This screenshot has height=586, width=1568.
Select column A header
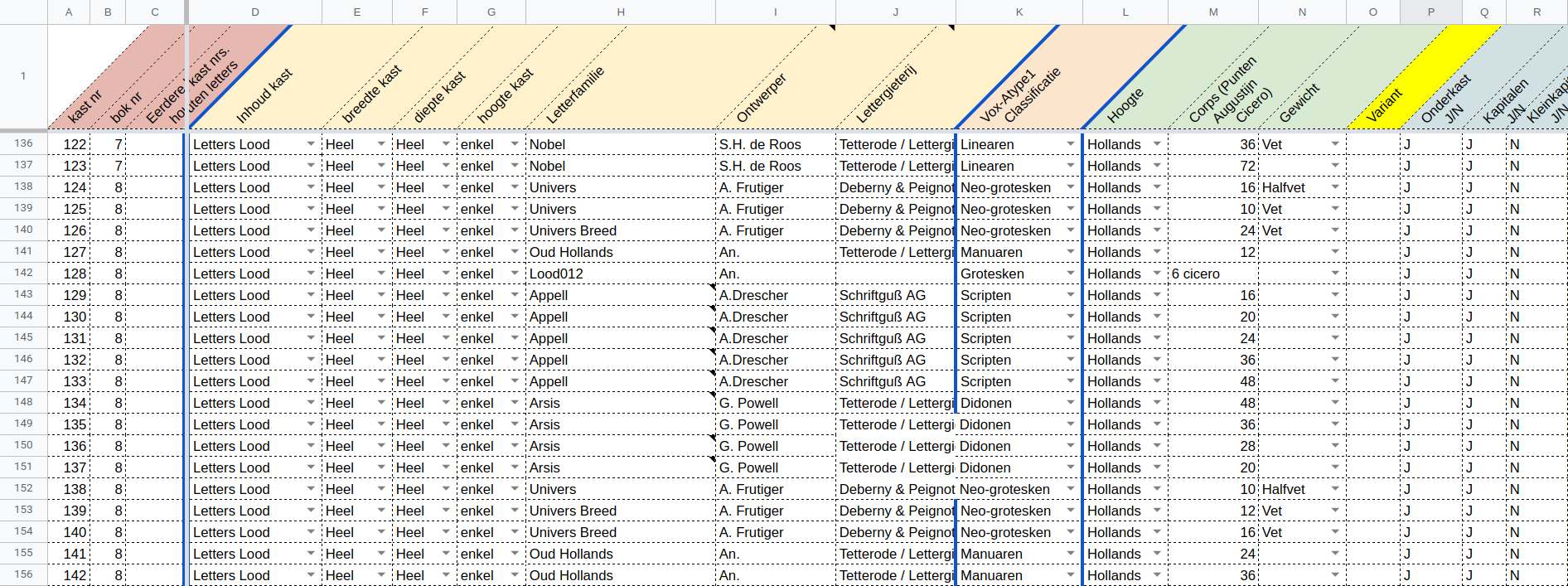69,12
